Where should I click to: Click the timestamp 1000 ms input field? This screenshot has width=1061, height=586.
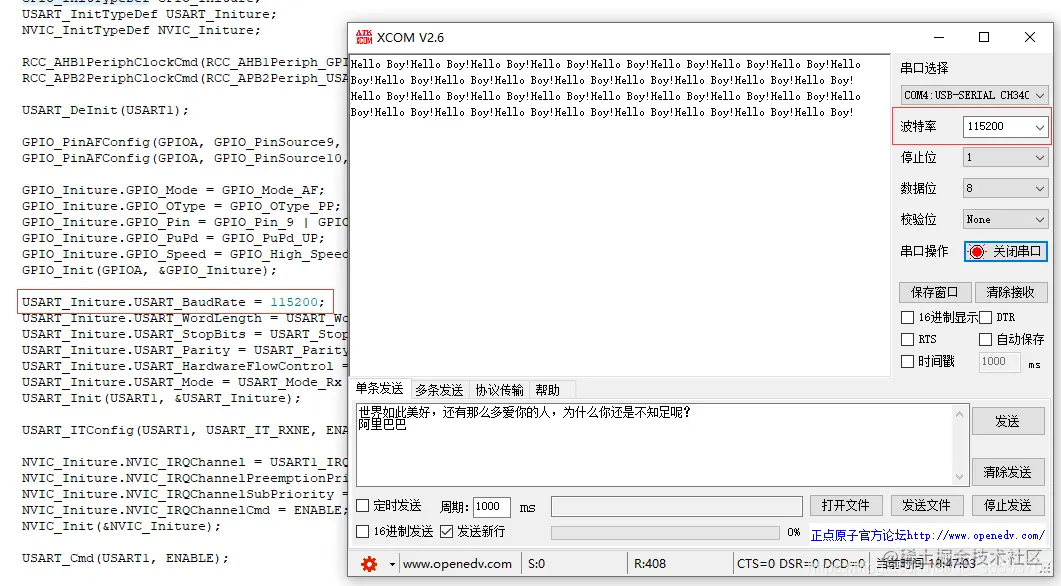999,362
